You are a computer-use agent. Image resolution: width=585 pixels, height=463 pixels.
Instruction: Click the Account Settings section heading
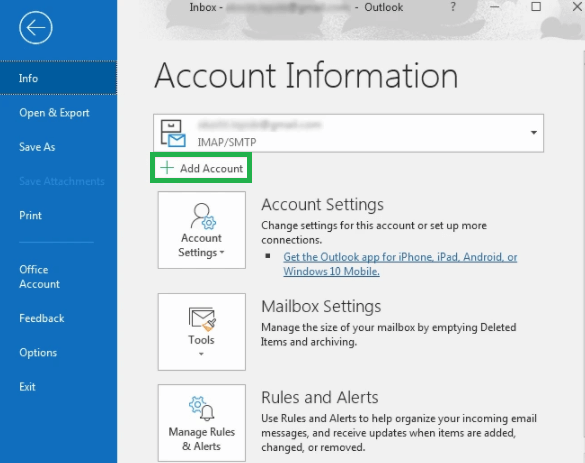[322, 204]
